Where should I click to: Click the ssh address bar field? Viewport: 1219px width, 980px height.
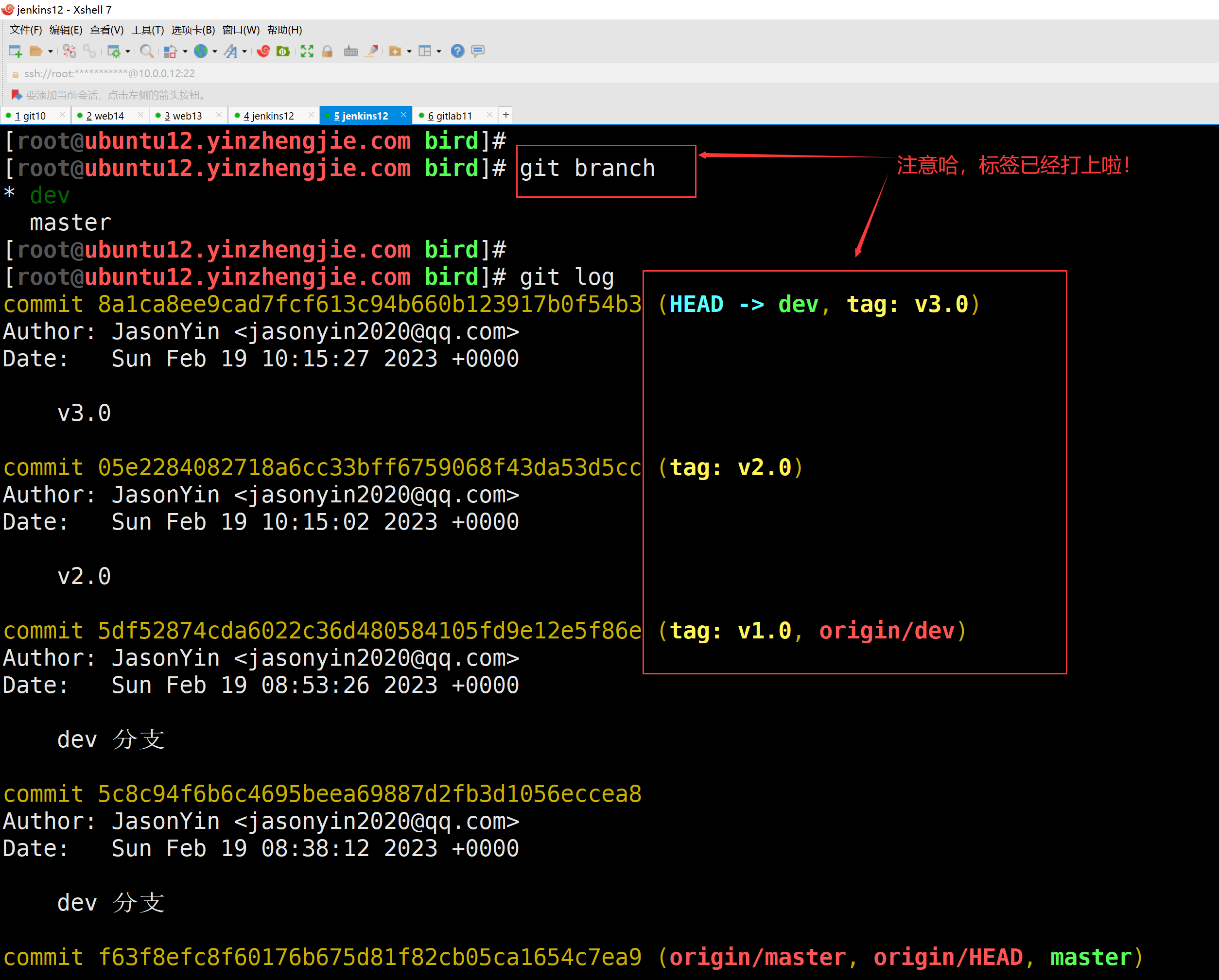point(110,73)
